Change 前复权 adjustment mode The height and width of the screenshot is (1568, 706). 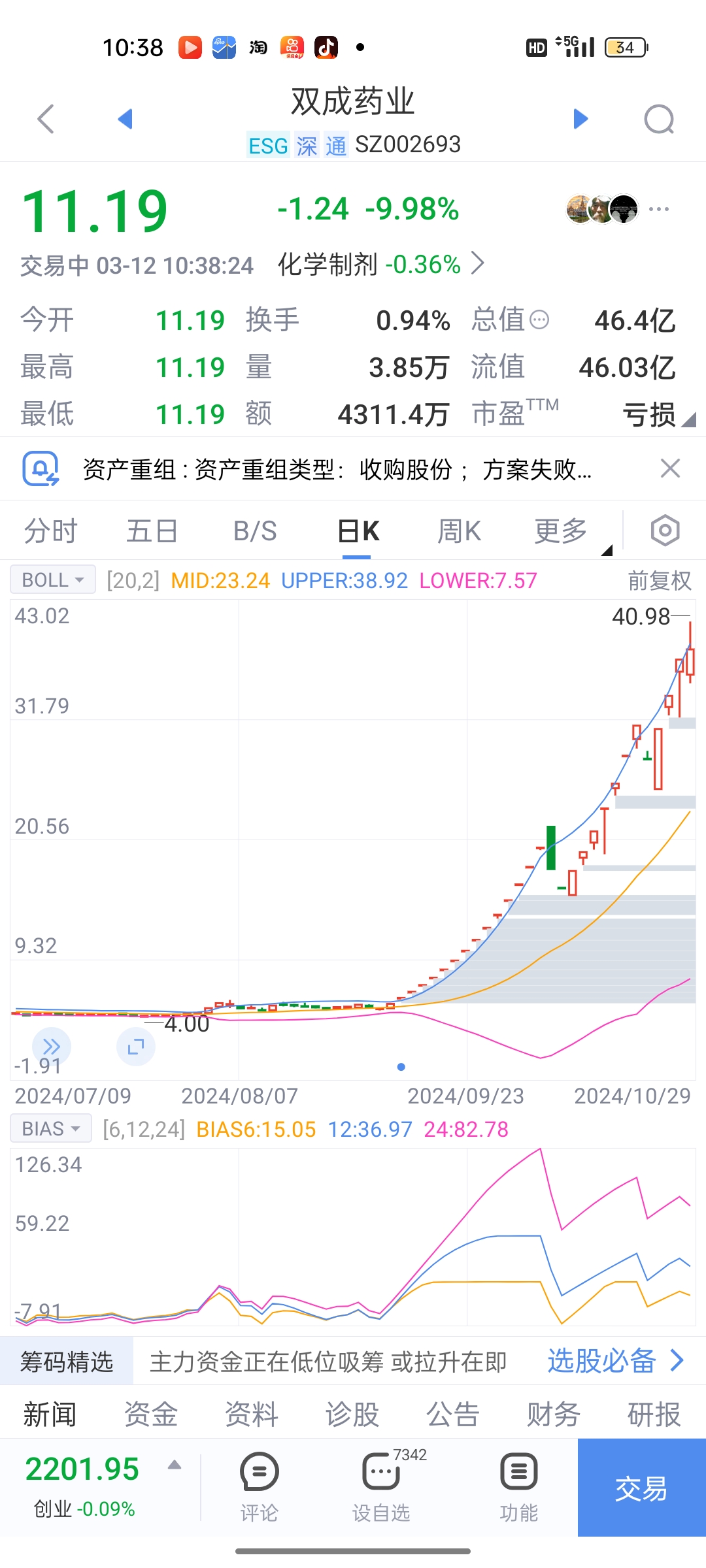tap(659, 580)
